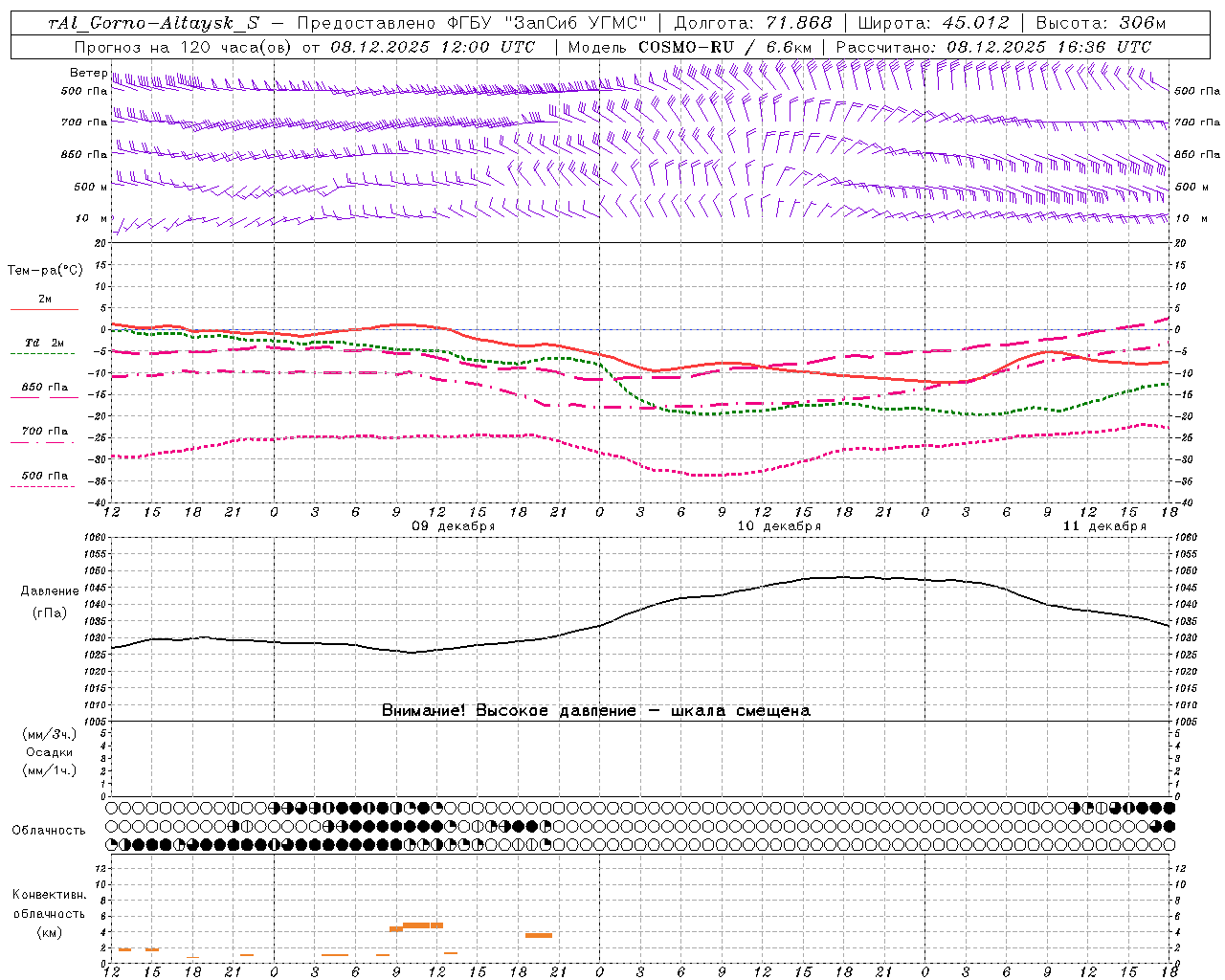1225x980 pixels.
Task: Click the "10 м" wind level label on the left
Action: point(92,218)
